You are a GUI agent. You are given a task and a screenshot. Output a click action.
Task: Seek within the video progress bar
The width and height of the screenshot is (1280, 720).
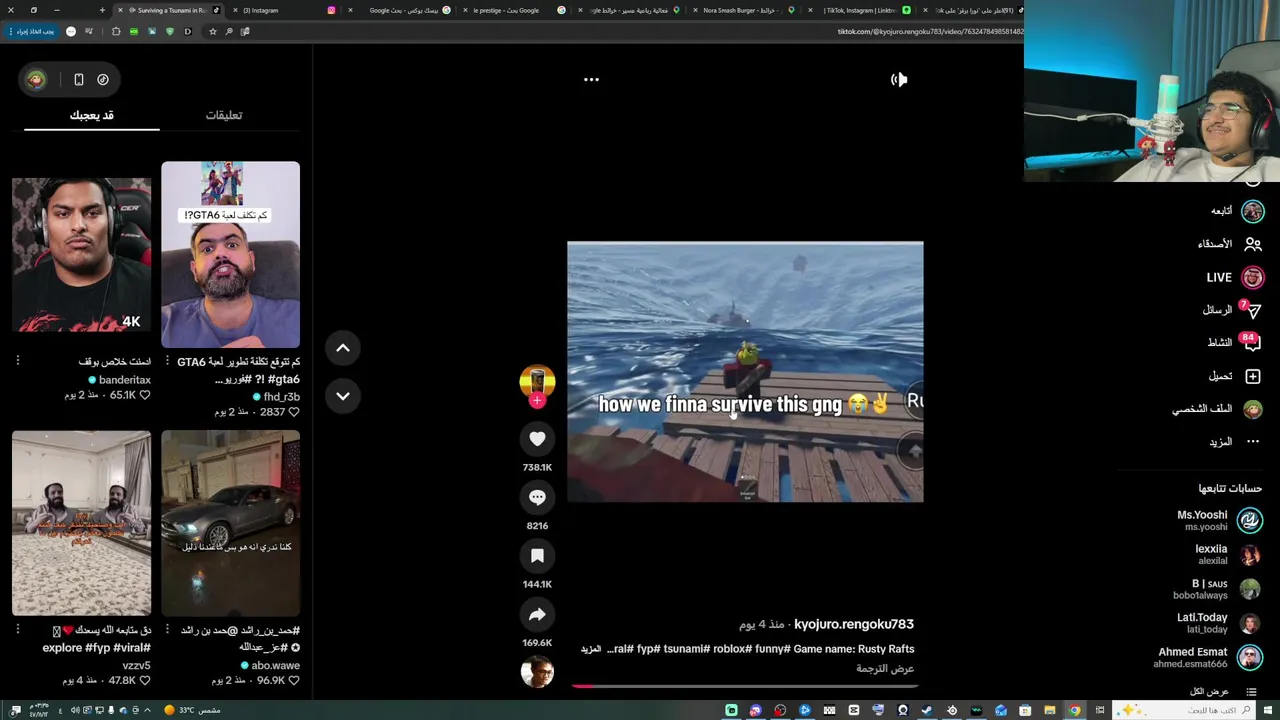(x=745, y=686)
